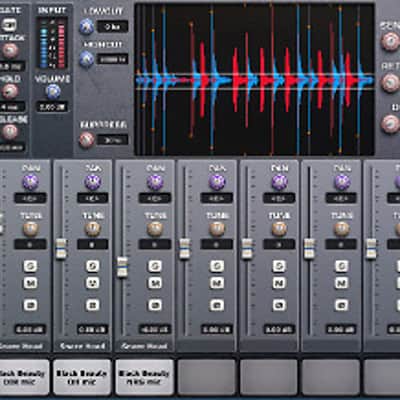Flip phase on first empty channel

coord(217,305)
